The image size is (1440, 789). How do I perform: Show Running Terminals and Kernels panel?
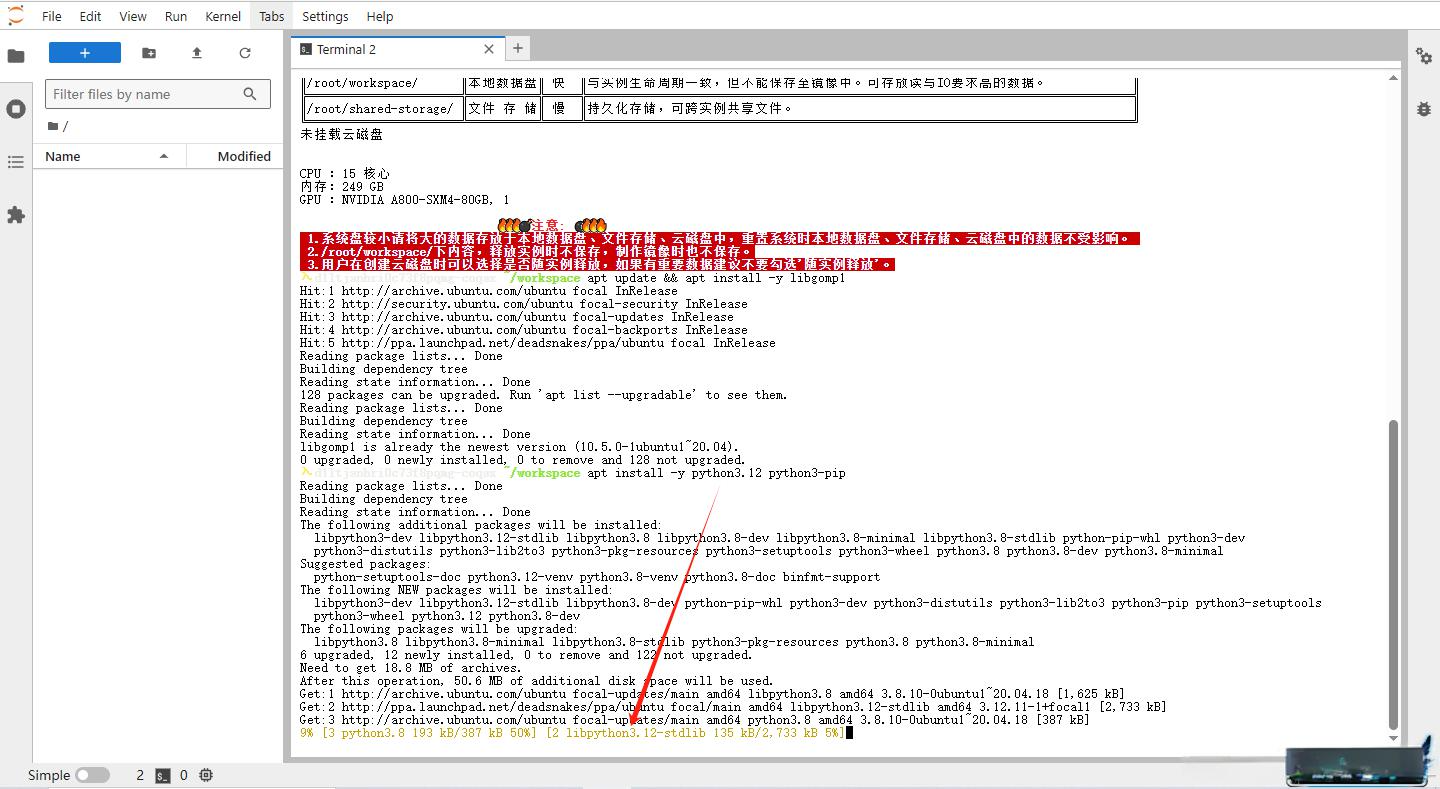pyautogui.click(x=16, y=109)
